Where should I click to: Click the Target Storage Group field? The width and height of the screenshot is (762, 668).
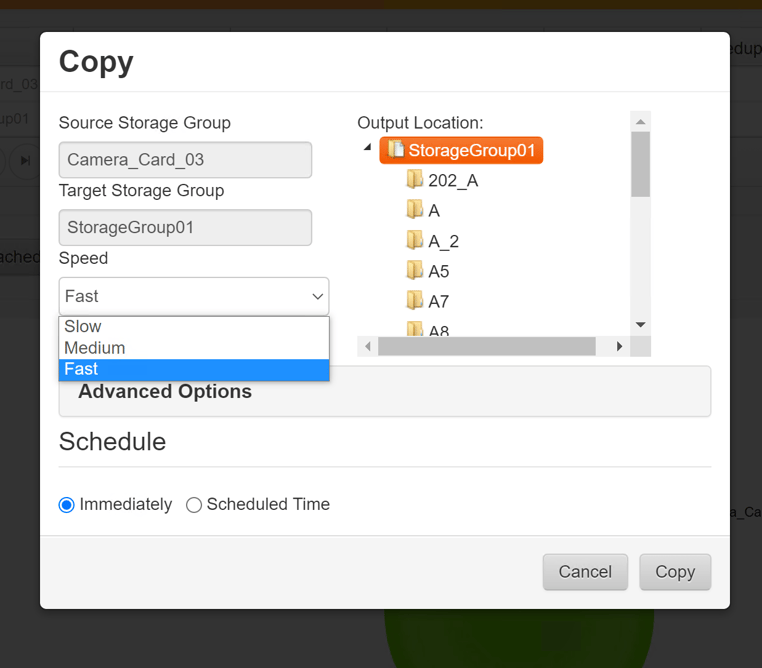(185, 228)
